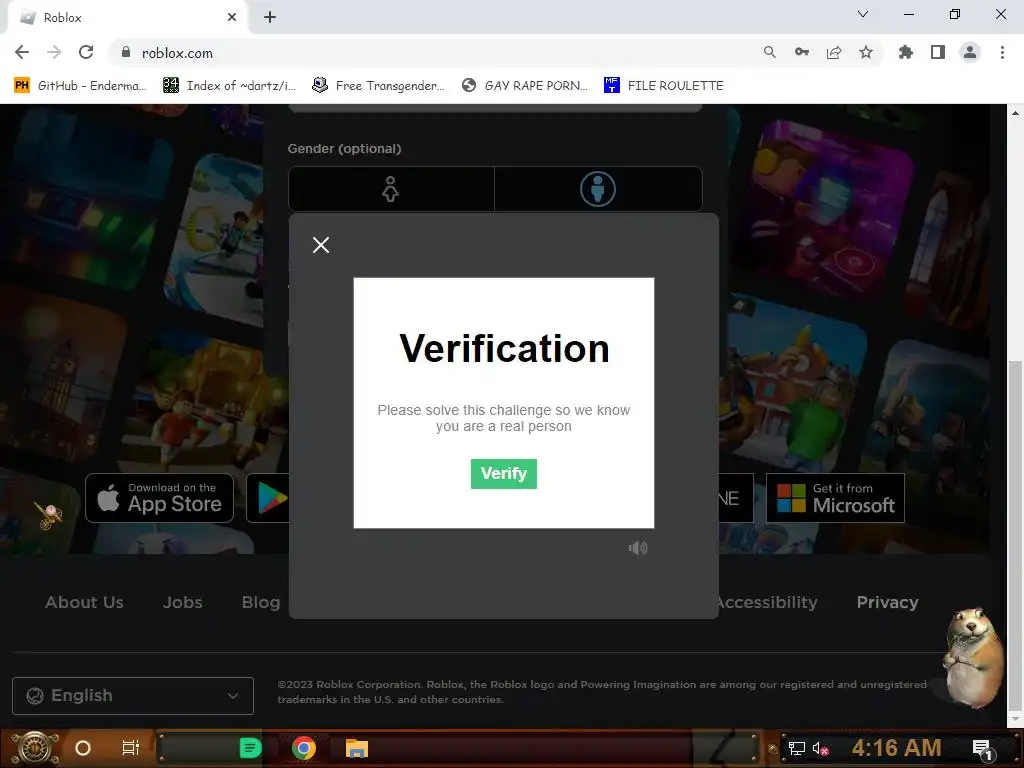Image resolution: width=1024 pixels, height=768 pixels.
Task: Open Chrome from the taskbar
Action: [x=303, y=748]
